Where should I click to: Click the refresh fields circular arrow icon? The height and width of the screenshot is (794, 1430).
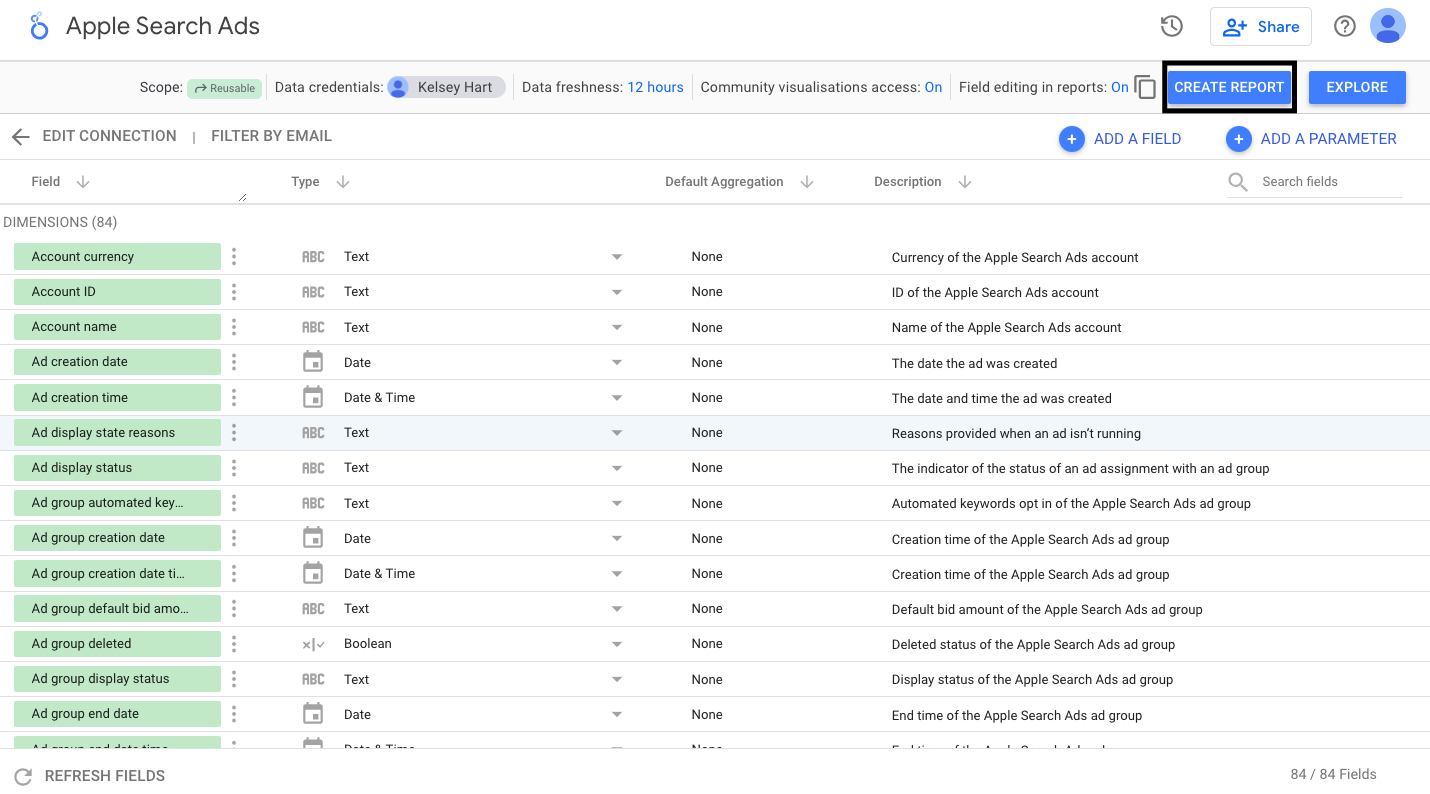click(x=23, y=776)
